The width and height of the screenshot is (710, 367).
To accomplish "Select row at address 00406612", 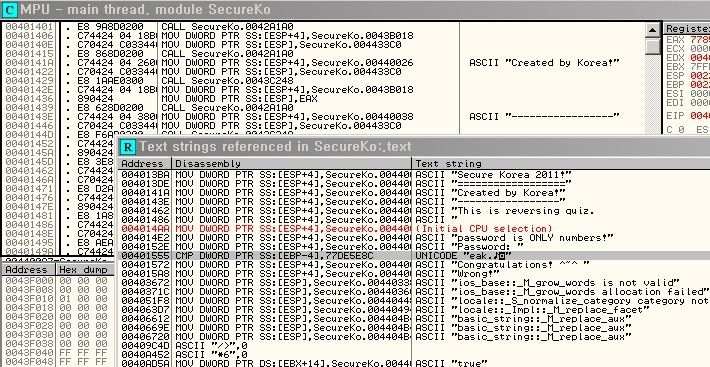I will point(414,319).
